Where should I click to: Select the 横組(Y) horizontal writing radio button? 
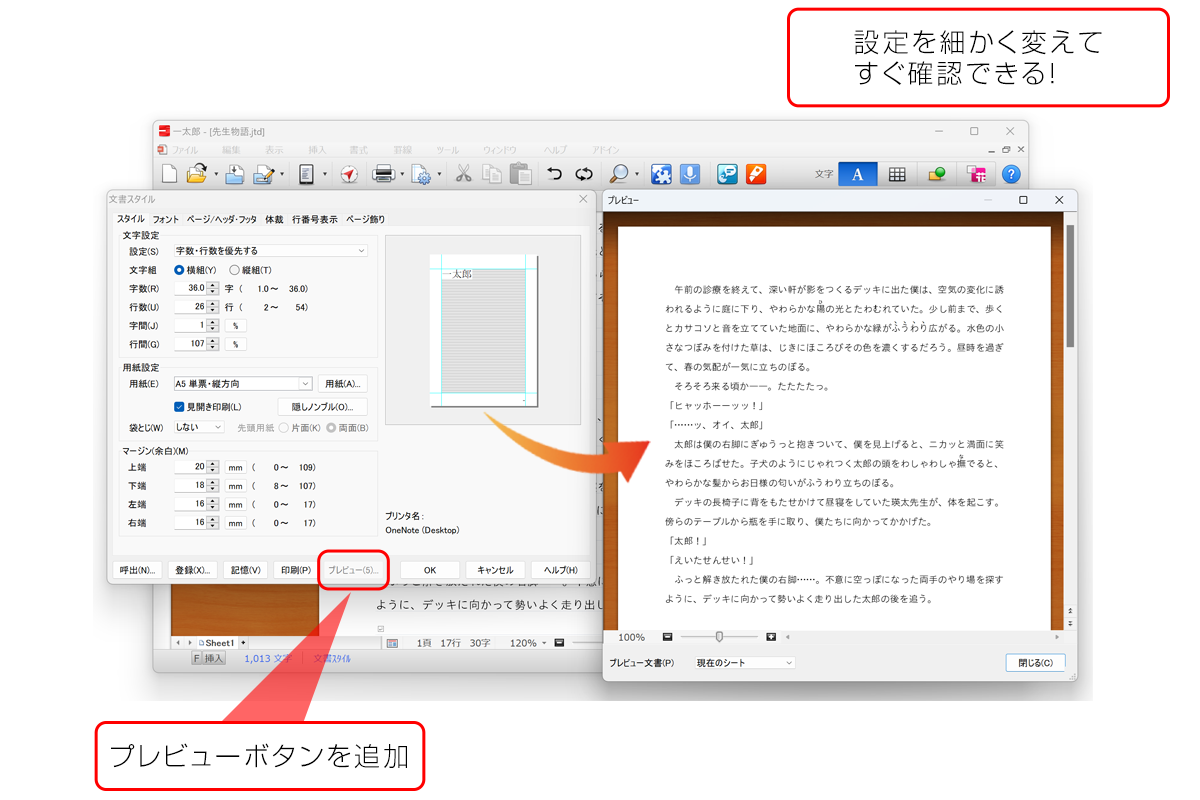pyautogui.click(x=180, y=270)
